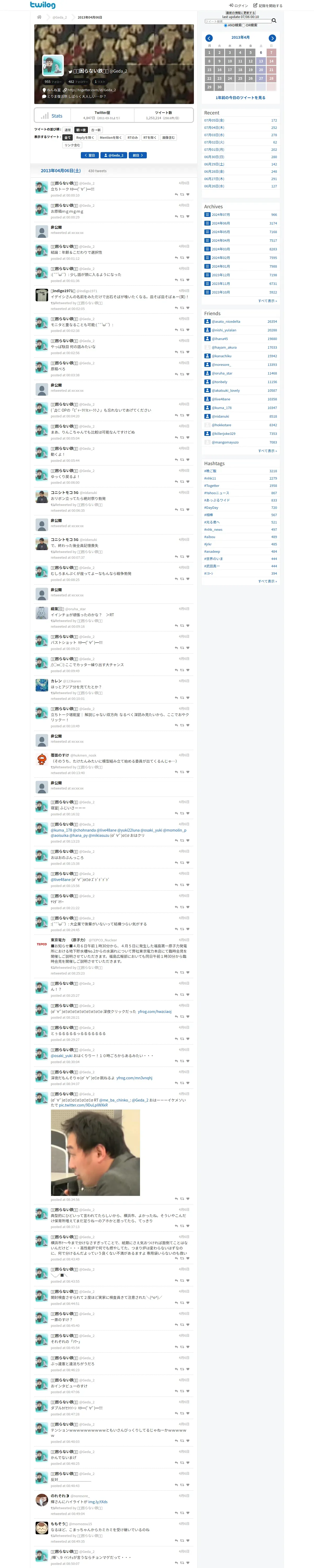Open hashtag #Togetter

(212, 486)
